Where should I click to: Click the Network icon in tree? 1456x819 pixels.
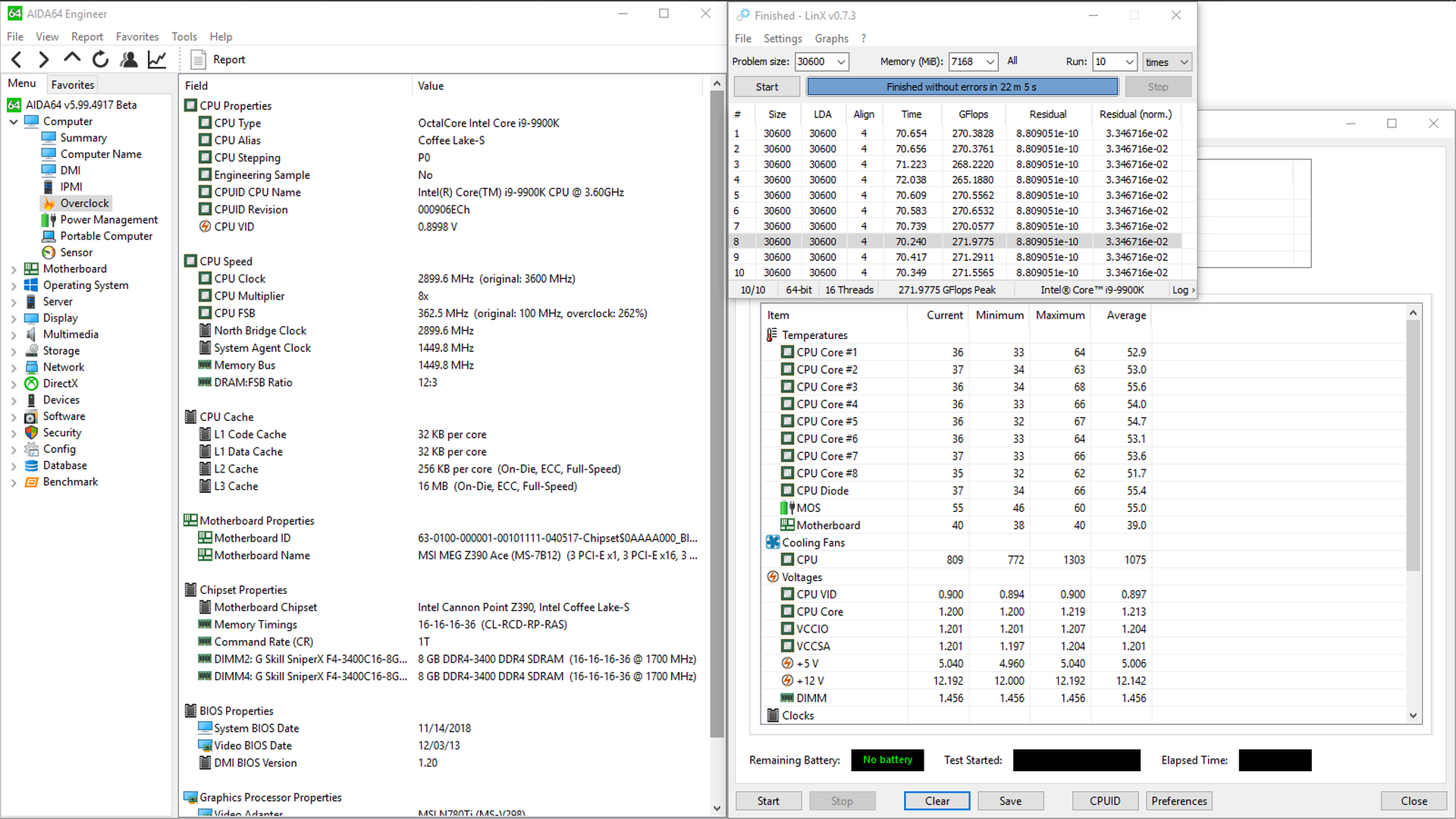[x=31, y=367]
